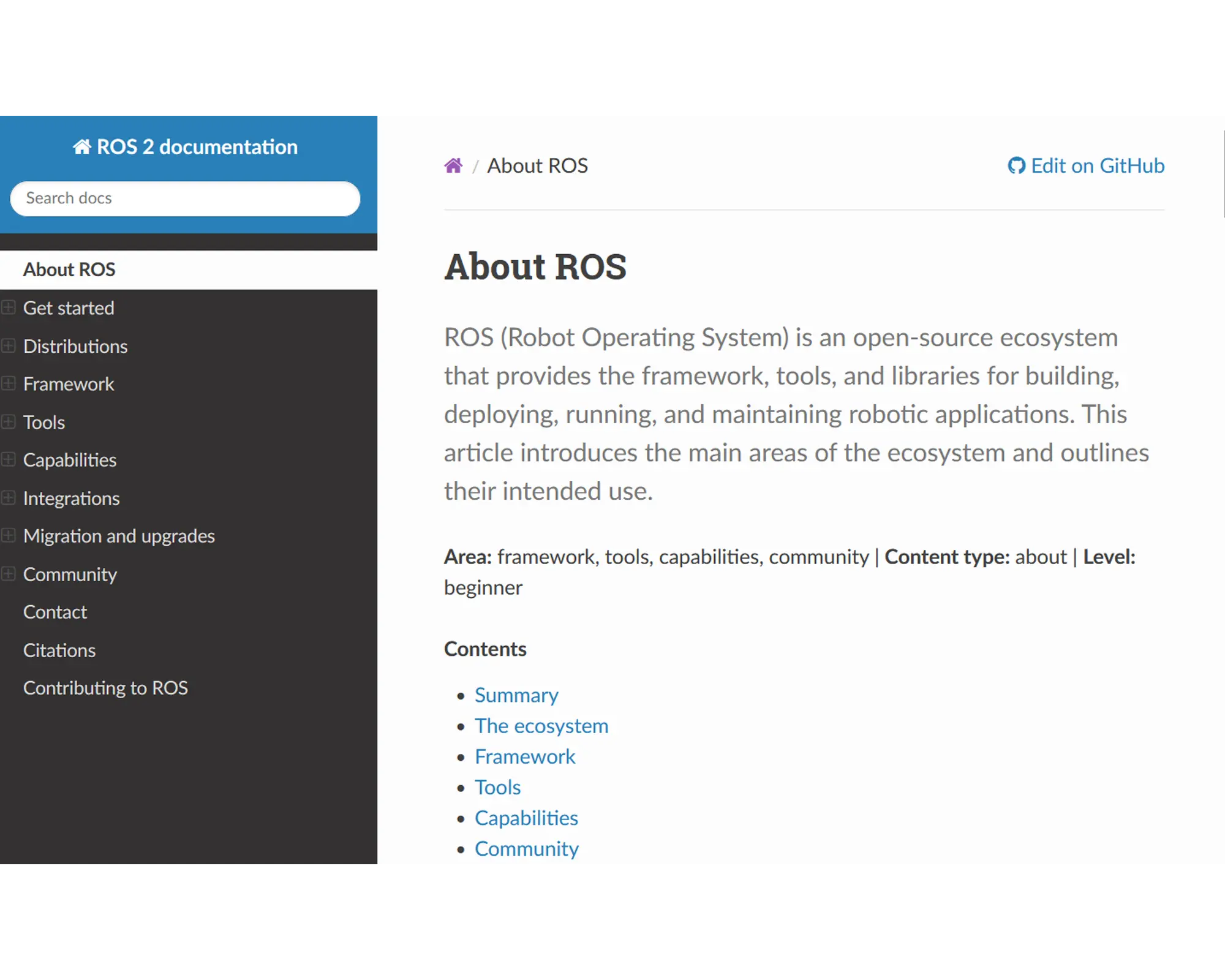The image size is (1225, 980).
Task: Jump to Tools in Contents list
Action: coord(497,788)
